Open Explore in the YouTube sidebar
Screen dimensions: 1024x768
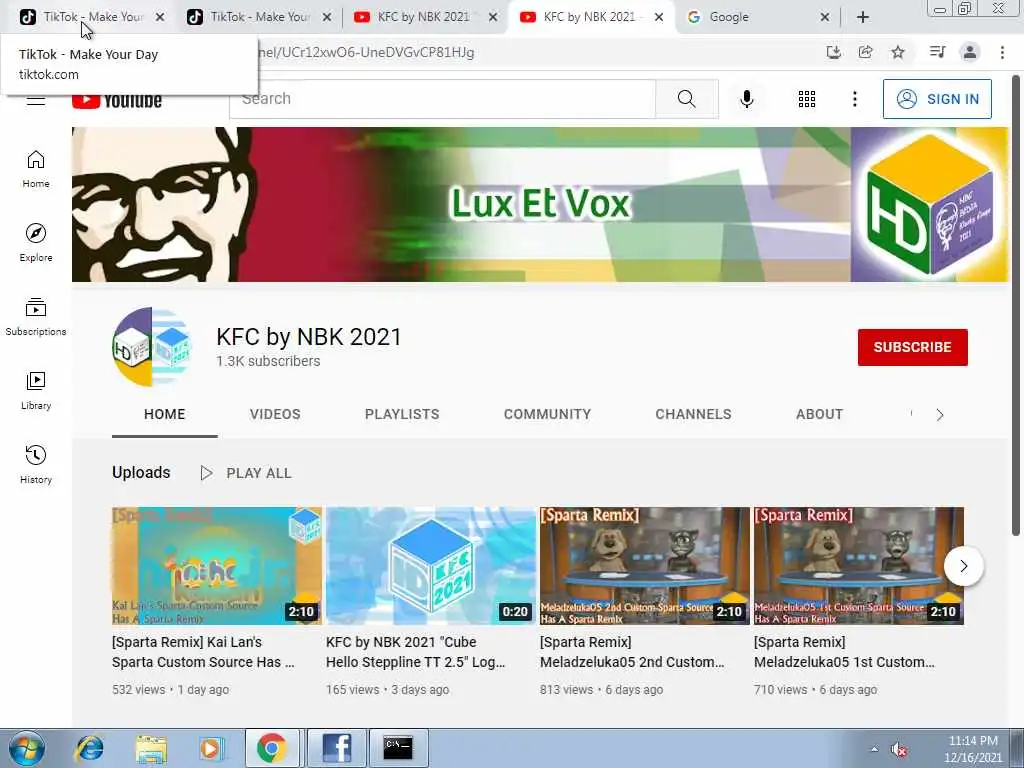point(36,243)
